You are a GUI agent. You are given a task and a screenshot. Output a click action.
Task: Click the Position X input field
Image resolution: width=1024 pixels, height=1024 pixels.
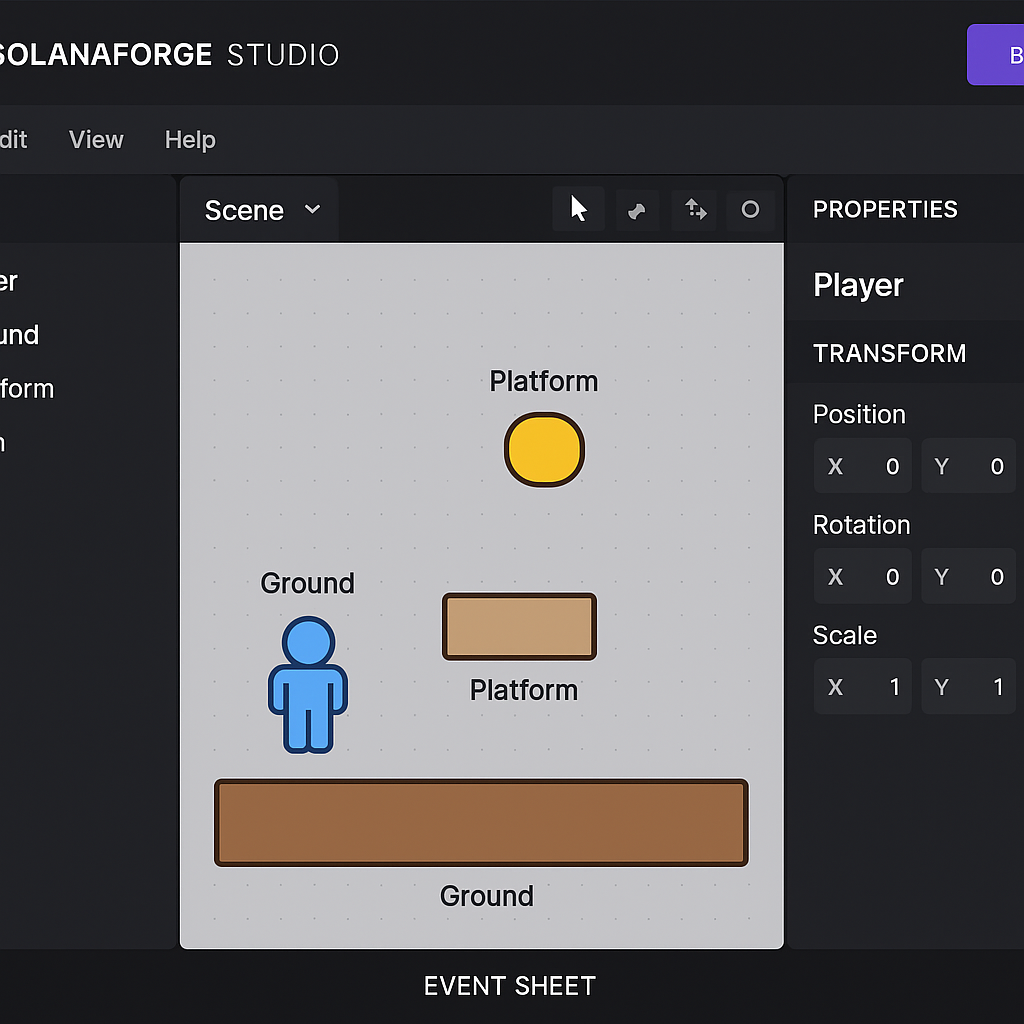point(862,466)
